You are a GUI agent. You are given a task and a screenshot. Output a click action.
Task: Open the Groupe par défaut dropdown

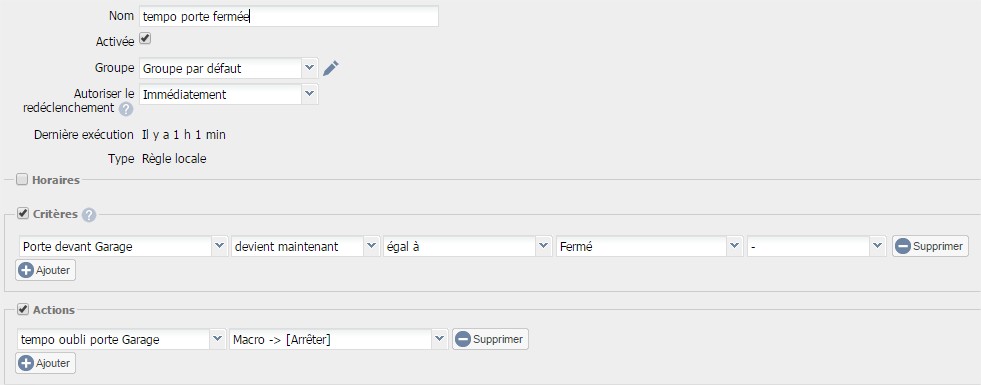coord(228,68)
